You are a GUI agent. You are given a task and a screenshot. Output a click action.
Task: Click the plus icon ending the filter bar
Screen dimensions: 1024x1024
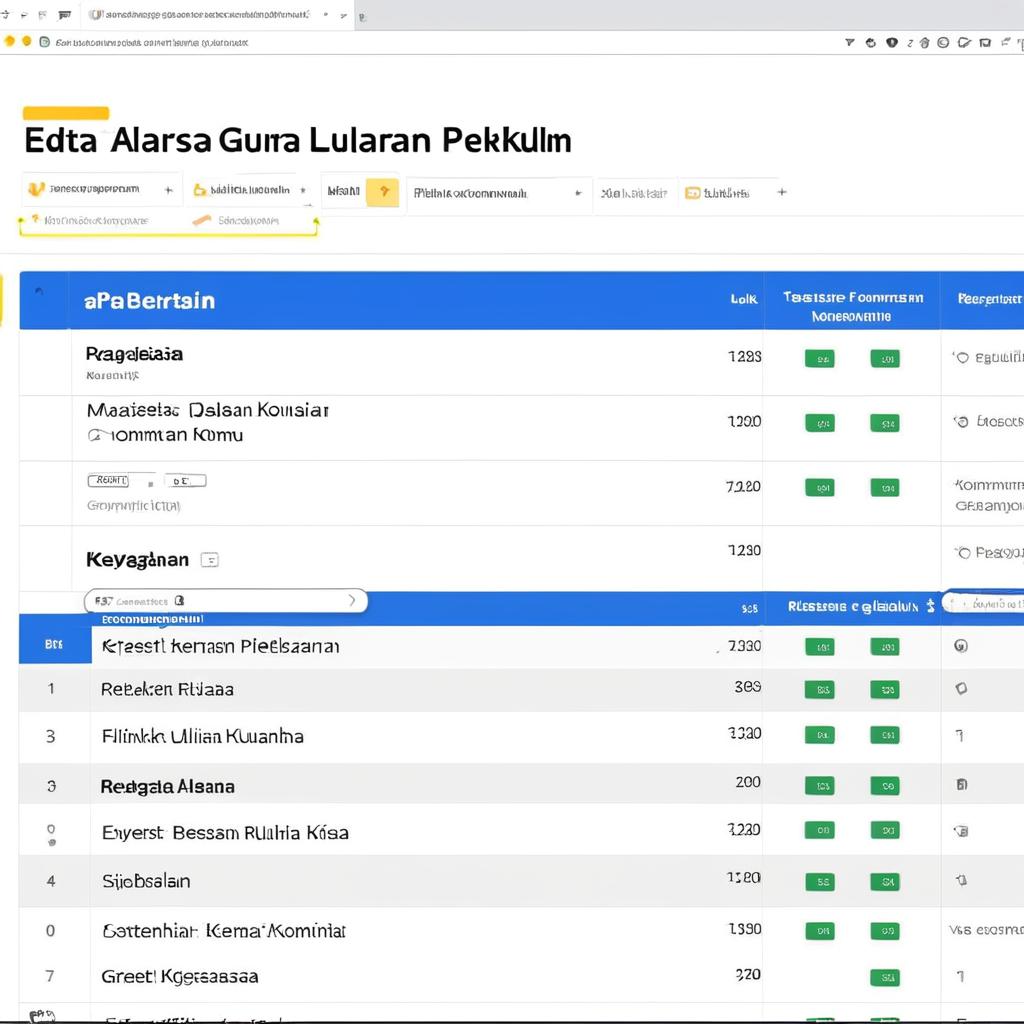click(x=782, y=192)
